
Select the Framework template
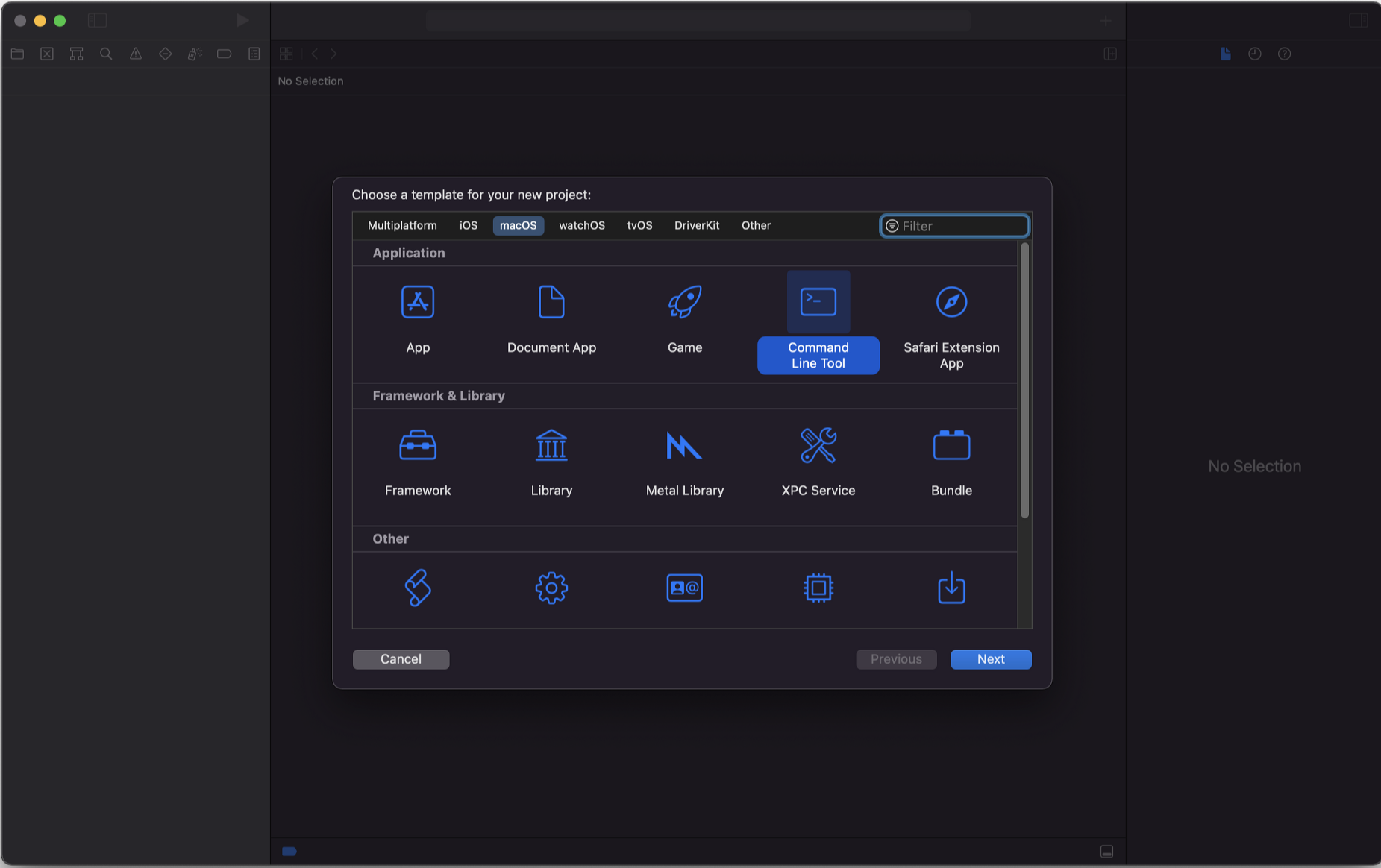(418, 463)
